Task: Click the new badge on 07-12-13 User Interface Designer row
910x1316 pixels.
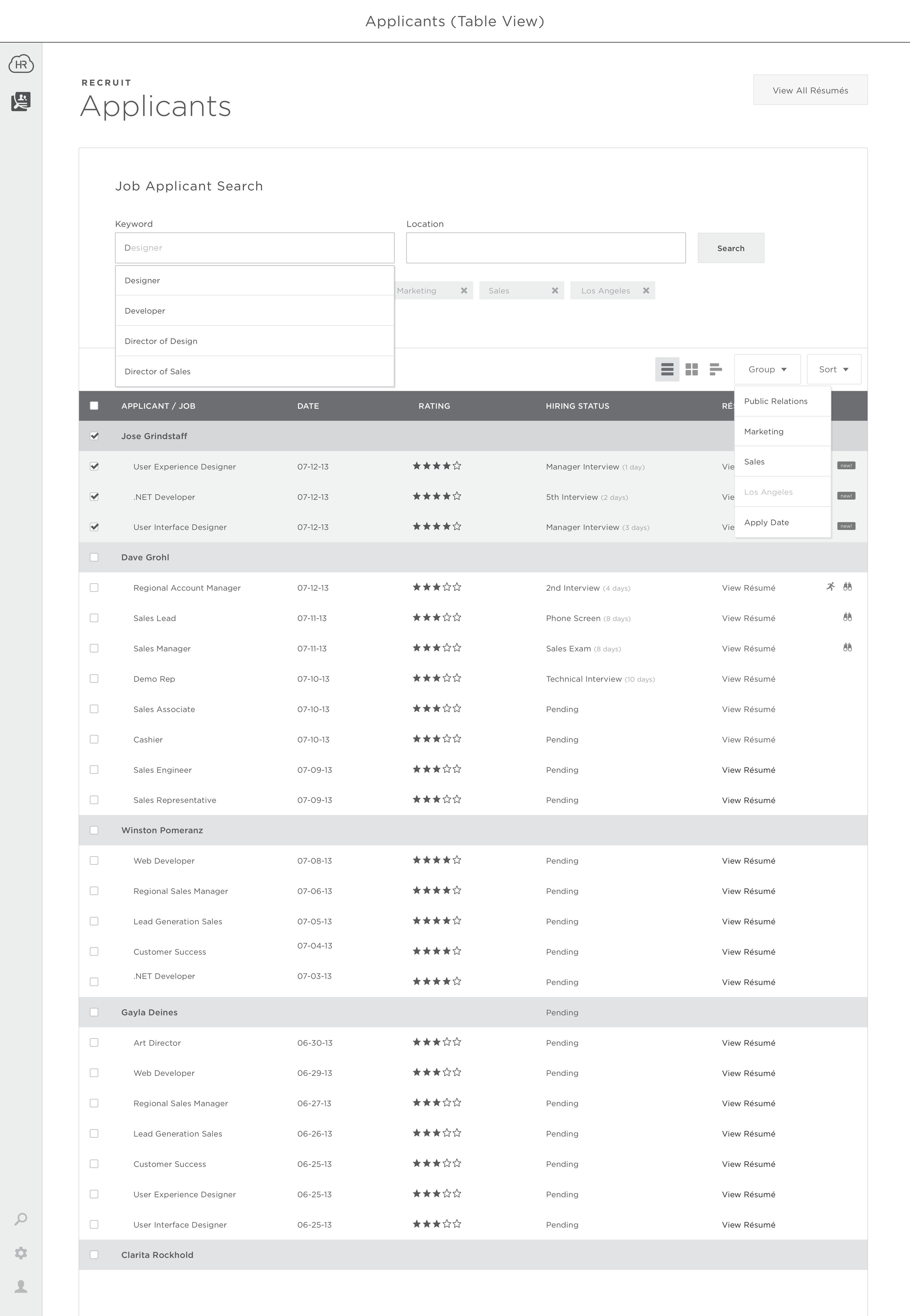Action: [x=846, y=526]
